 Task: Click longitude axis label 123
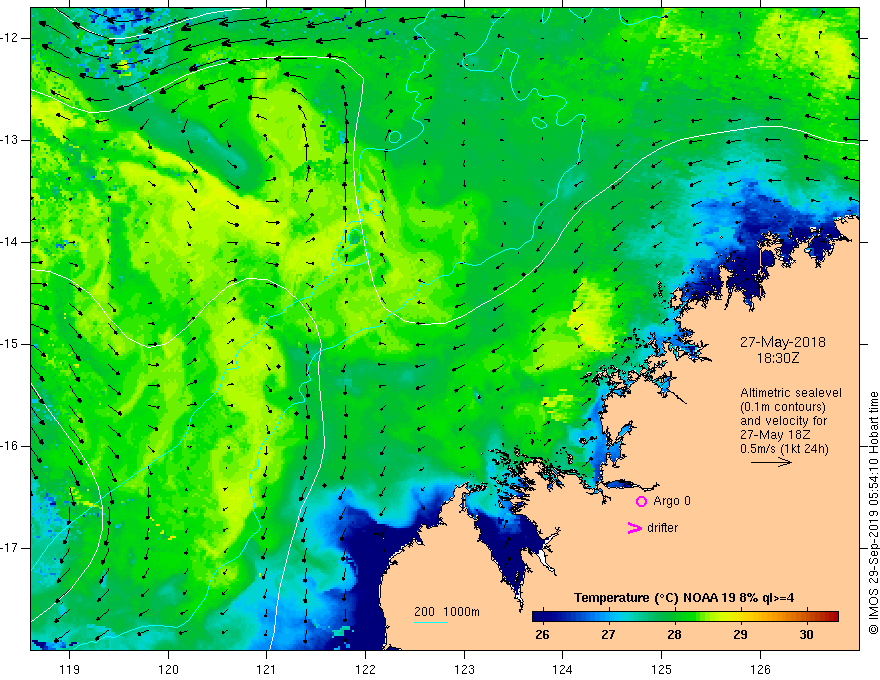pos(464,669)
